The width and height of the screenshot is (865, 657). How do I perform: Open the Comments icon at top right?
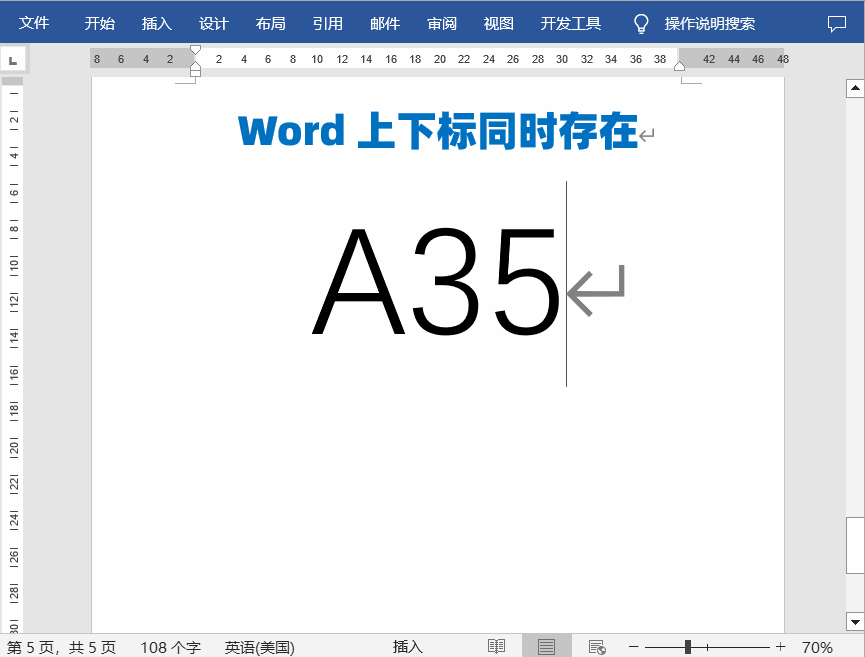(837, 22)
